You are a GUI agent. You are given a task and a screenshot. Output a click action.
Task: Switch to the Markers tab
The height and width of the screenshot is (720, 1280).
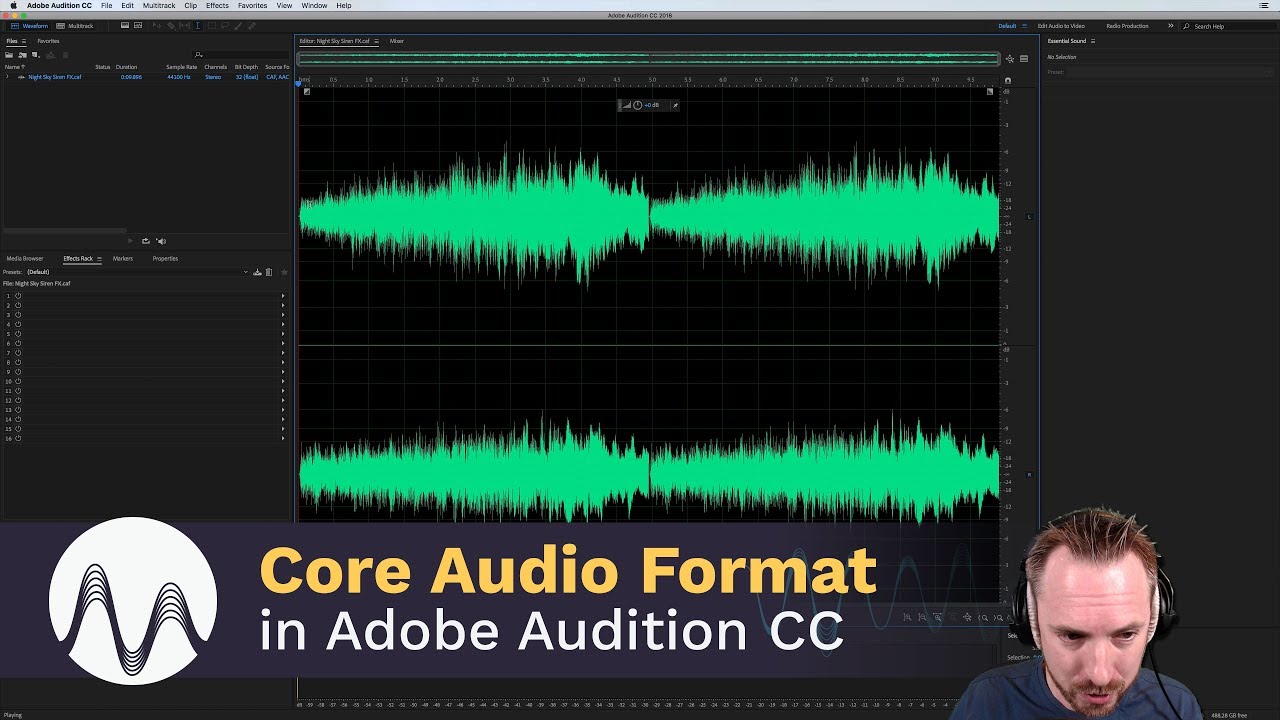tap(123, 258)
